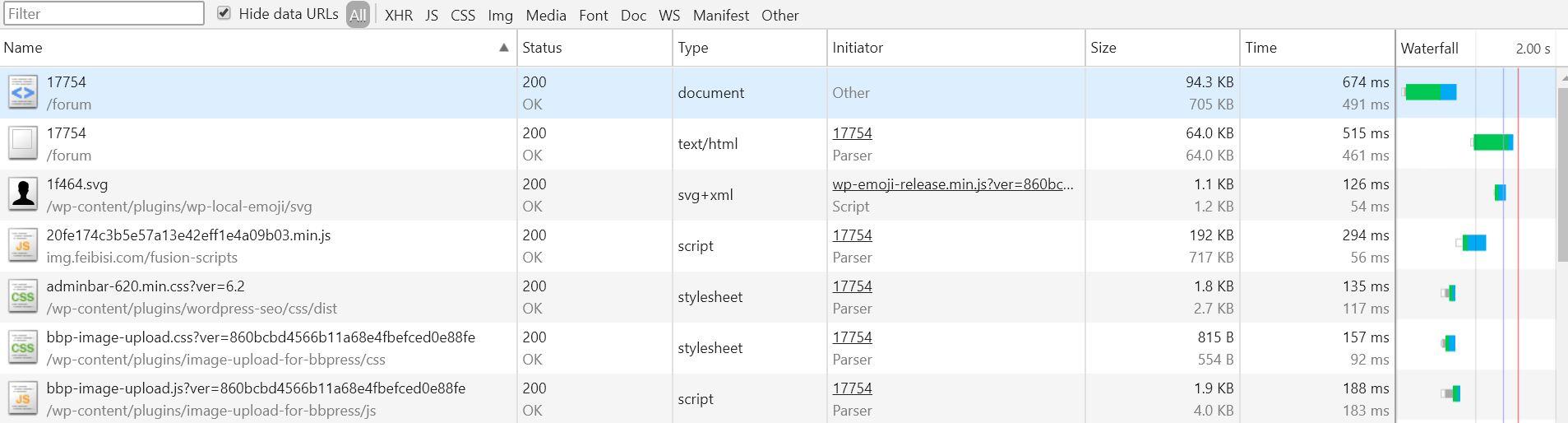The image size is (1568, 423).
Task: Open wp-emoji-release.min.js initiator link
Action: click(x=953, y=184)
